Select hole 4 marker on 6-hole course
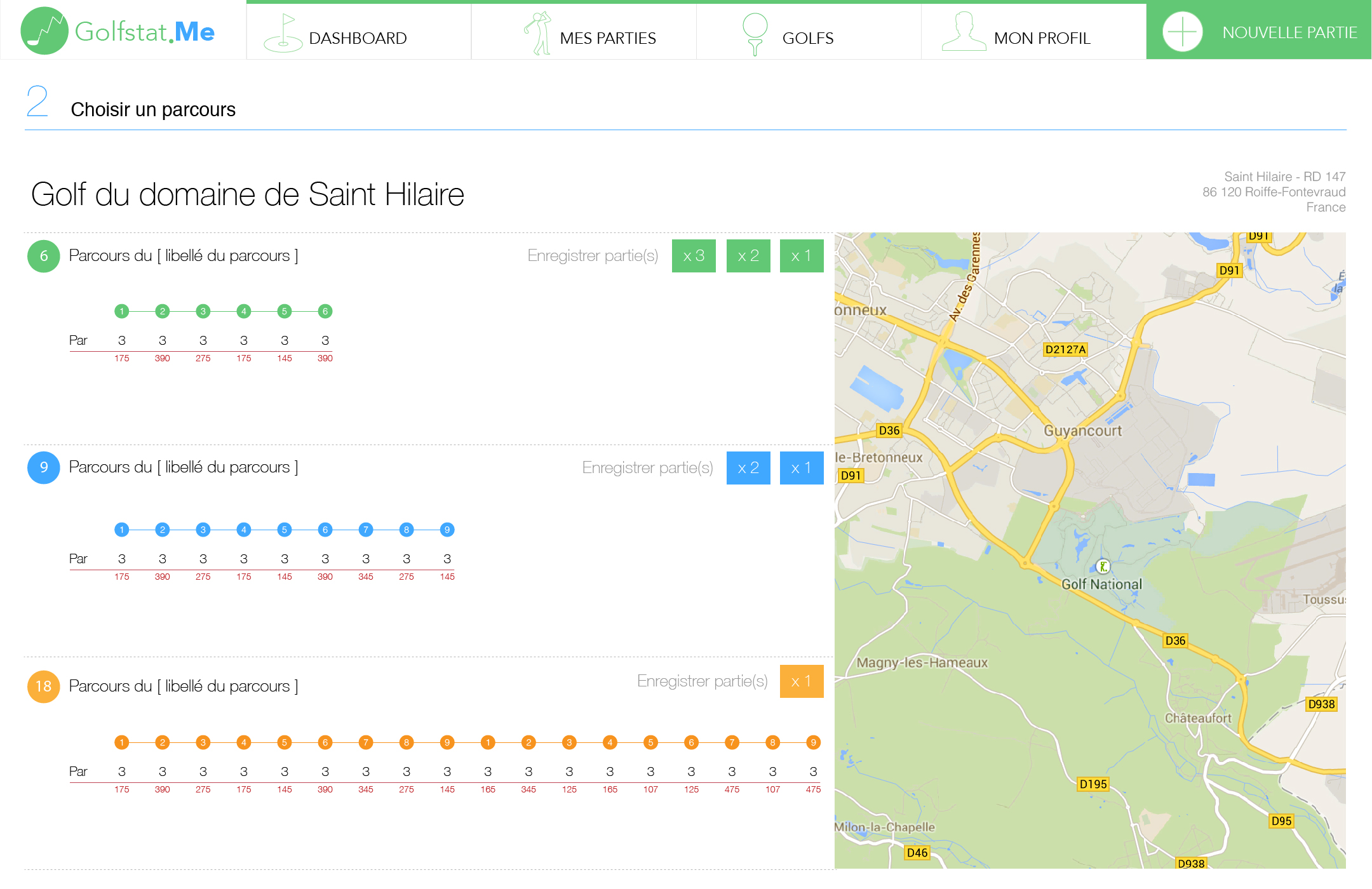The image size is (1372, 889). pos(244,311)
